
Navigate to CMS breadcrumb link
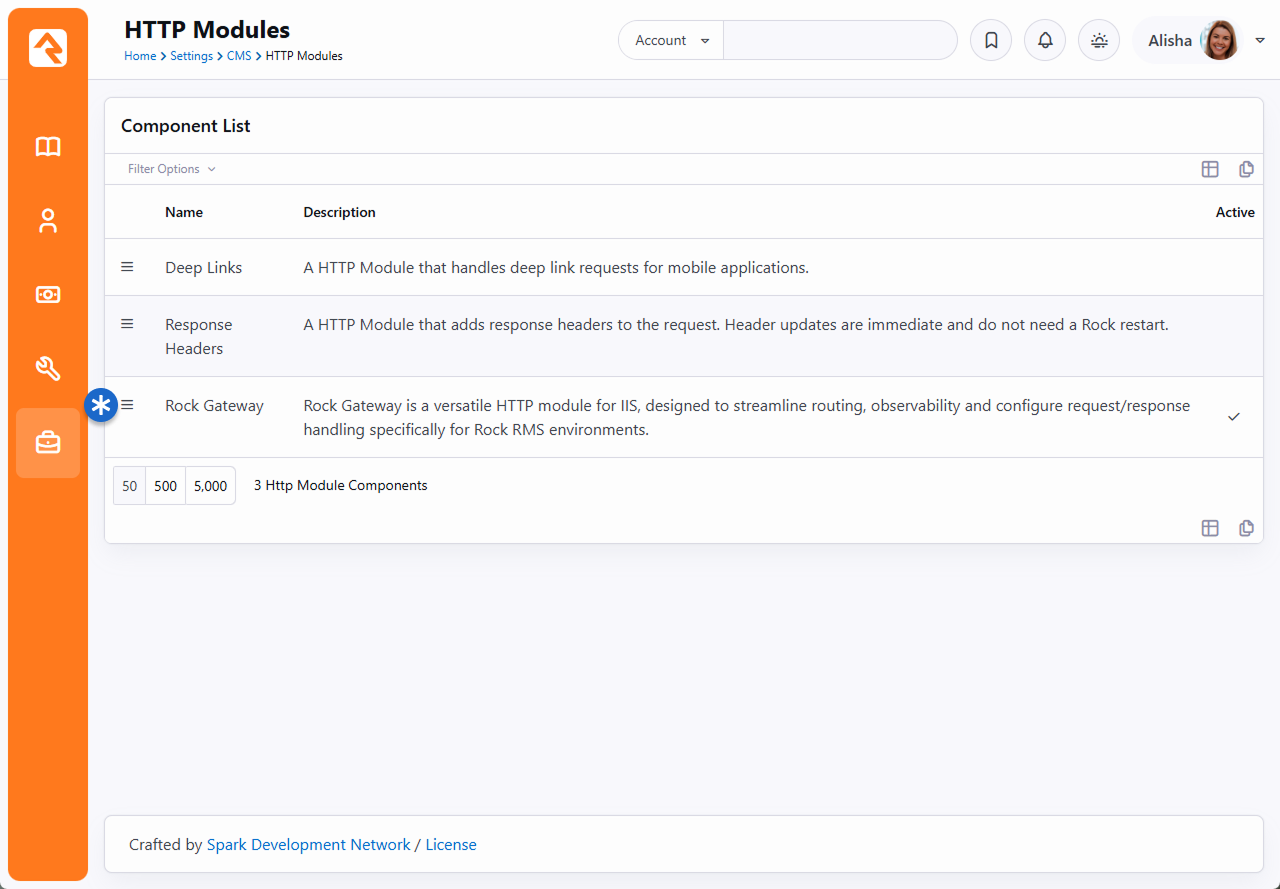tap(239, 56)
